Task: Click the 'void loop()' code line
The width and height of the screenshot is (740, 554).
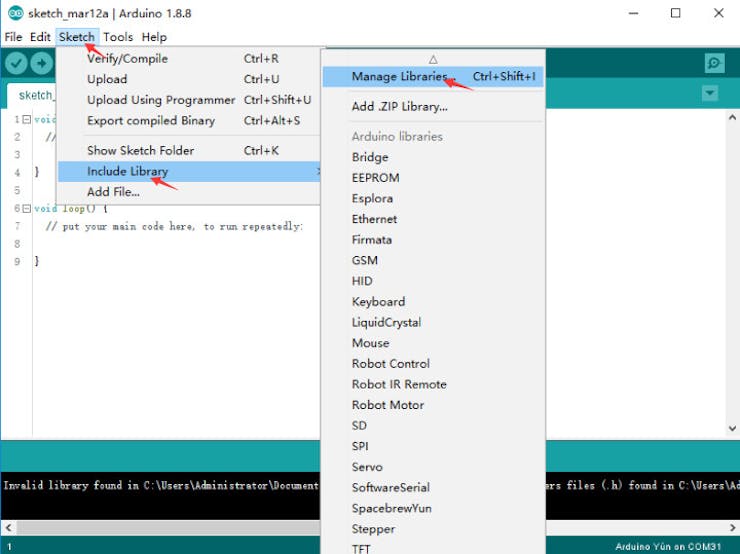Action: click(x=71, y=208)
